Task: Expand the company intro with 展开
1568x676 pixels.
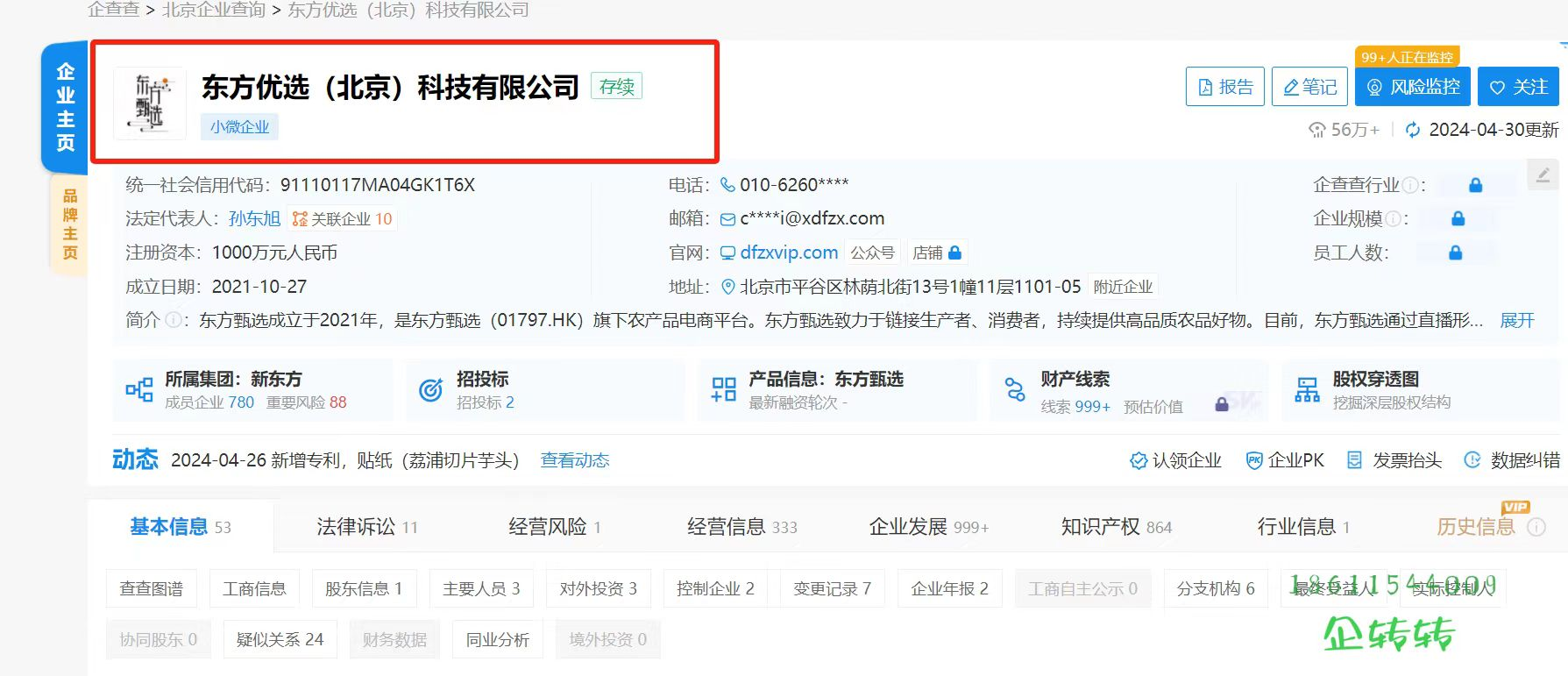Action: click(1517, 320)
